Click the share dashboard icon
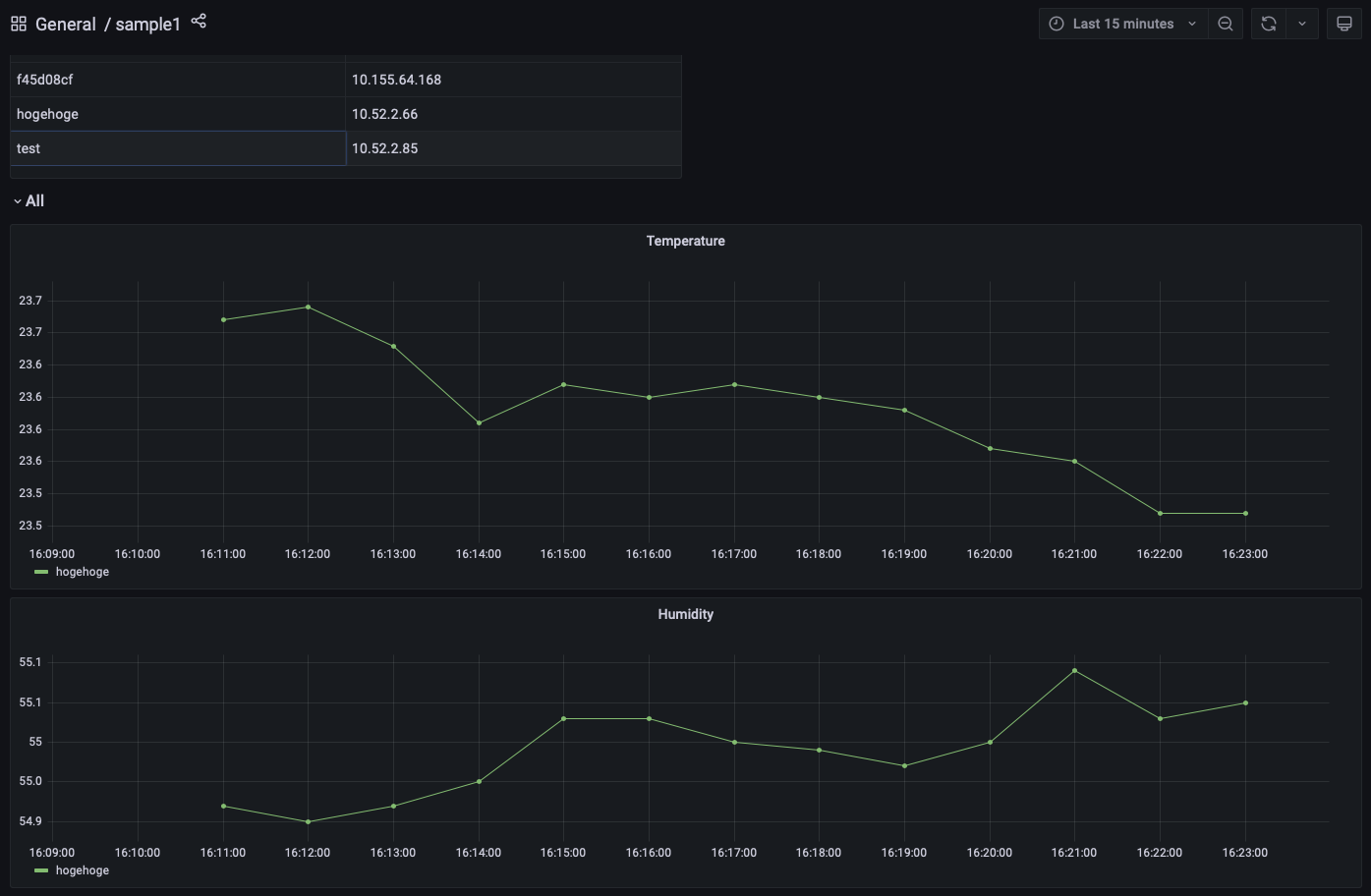Screen dimensions: 1371x896 [199, 21]
